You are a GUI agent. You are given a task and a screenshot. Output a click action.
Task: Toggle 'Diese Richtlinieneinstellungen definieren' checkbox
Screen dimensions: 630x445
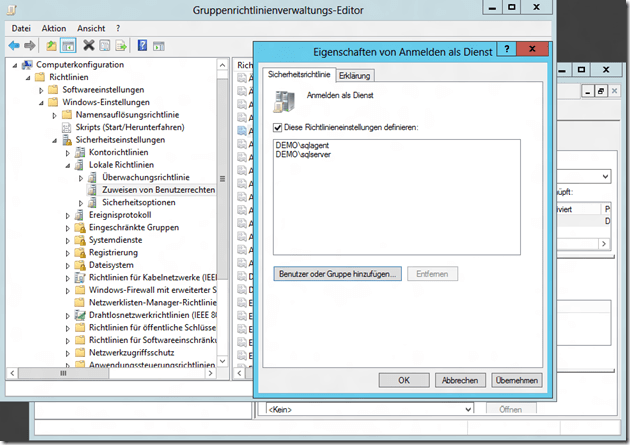tap(277, 128)
